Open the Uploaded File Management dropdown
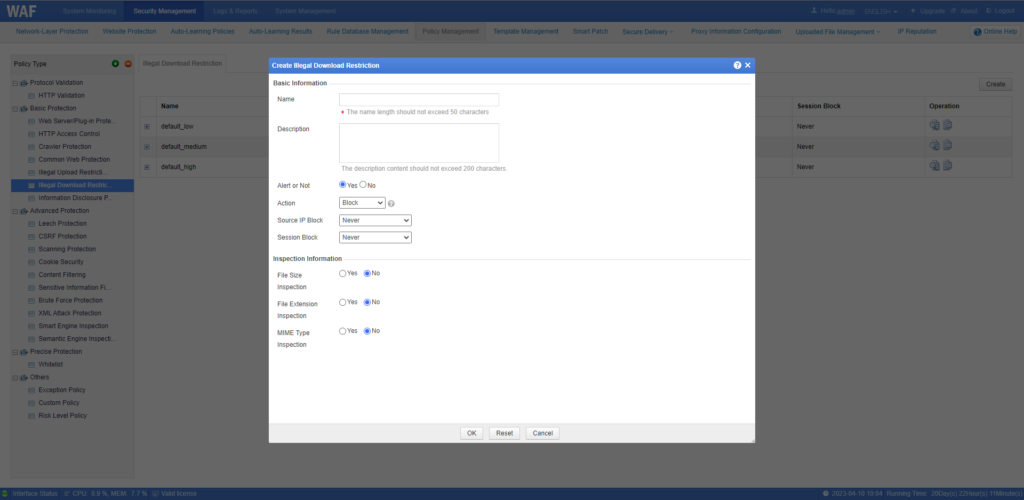 click(838, 31)
